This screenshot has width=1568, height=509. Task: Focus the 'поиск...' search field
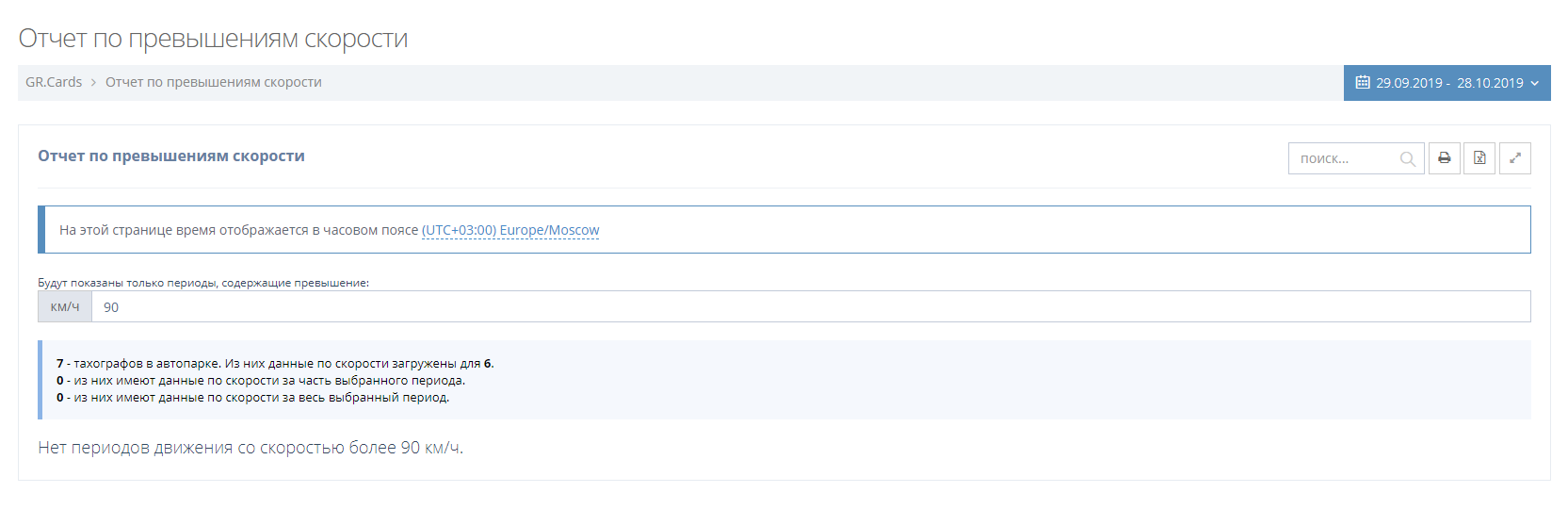click(x=1345, y=159)
